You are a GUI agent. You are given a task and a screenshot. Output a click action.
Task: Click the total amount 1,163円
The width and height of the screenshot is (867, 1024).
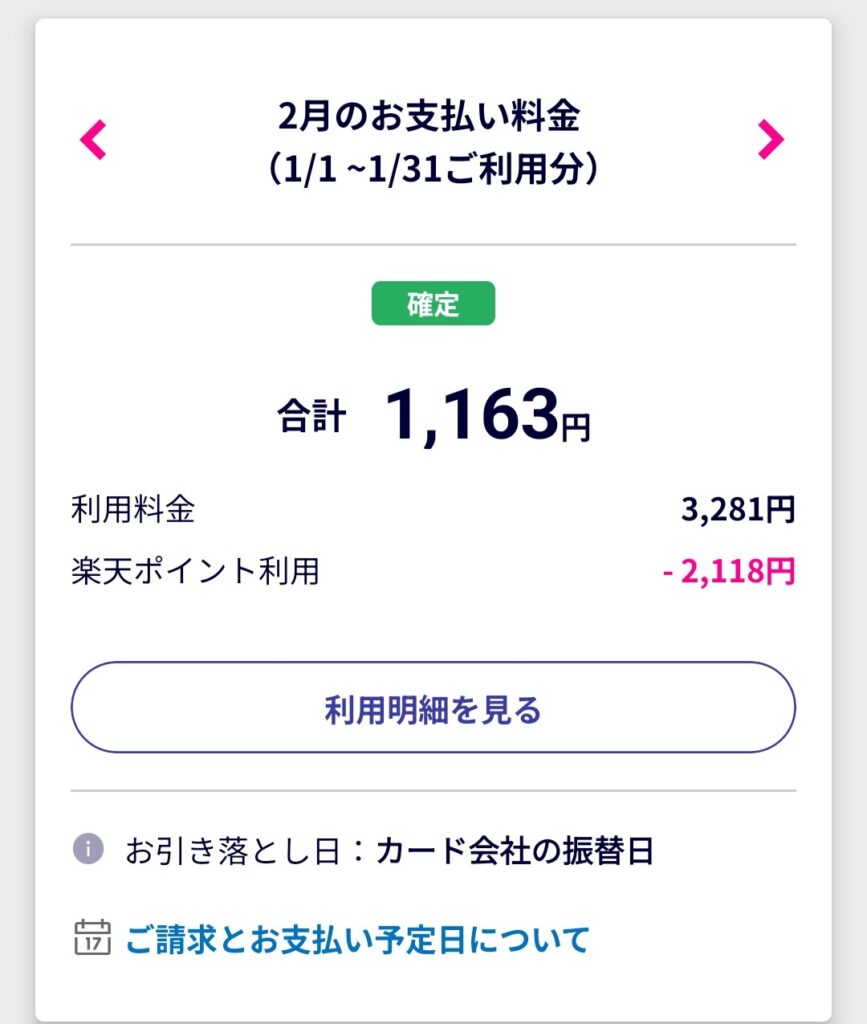(470, 415)
